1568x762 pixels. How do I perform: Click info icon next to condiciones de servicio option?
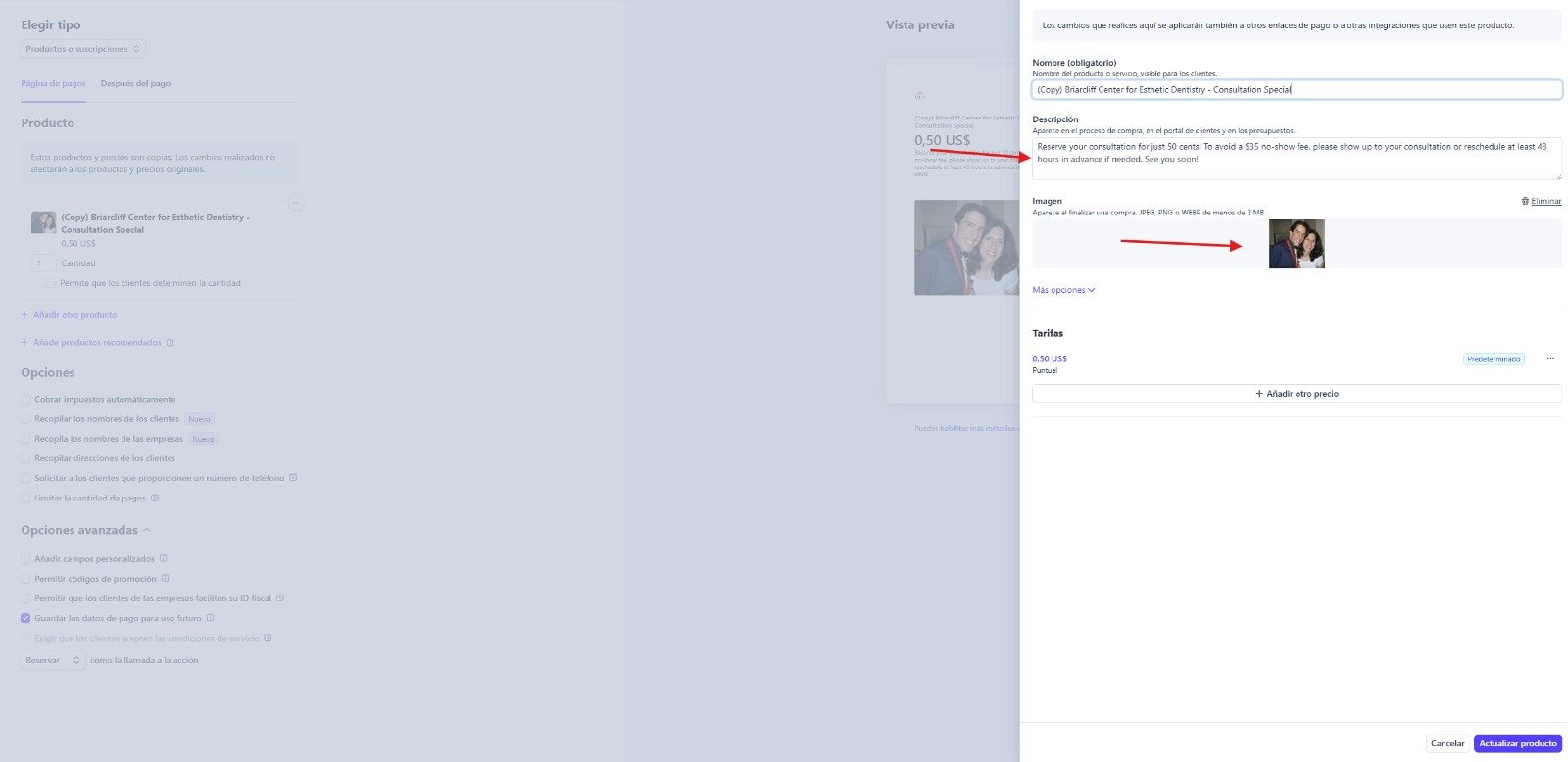[x=268, y=638]
